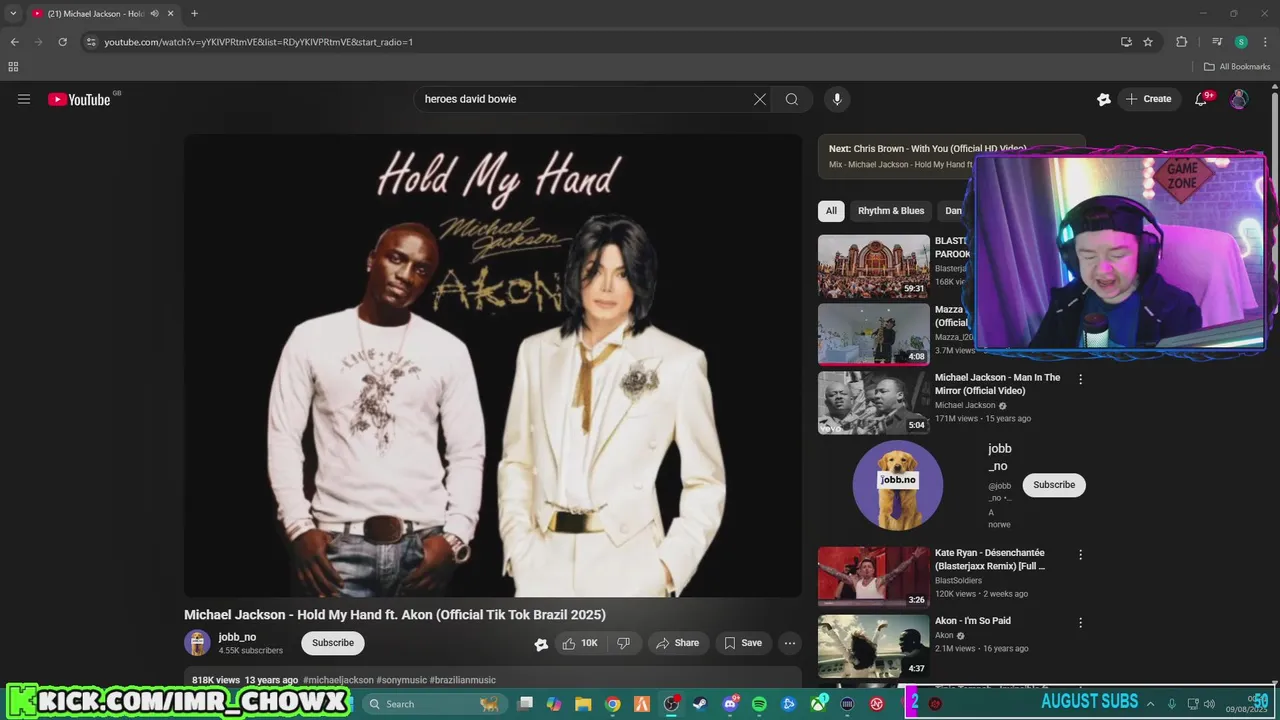
Task: Open Steam from the taskbar
Action: (x=700, y=704)
